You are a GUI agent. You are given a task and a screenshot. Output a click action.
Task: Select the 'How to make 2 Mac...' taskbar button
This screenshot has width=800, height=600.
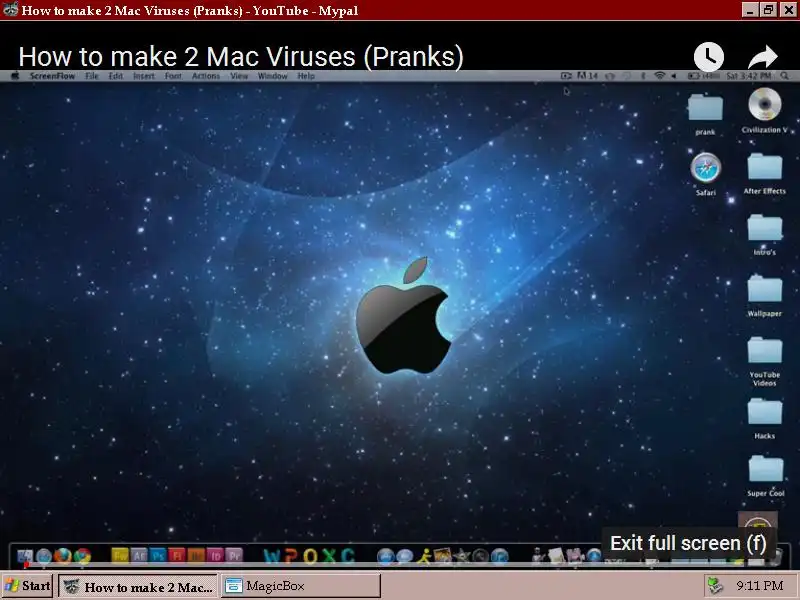138,586
